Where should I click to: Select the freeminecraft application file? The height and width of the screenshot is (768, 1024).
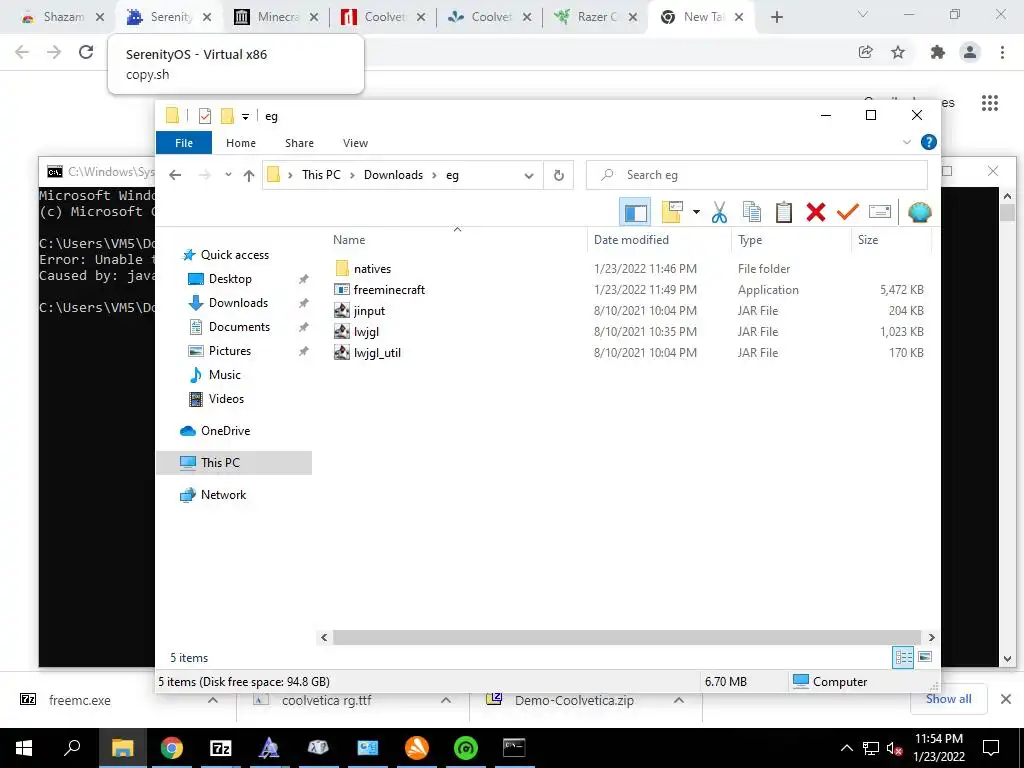pyautogui.click(x=389, y=289)
